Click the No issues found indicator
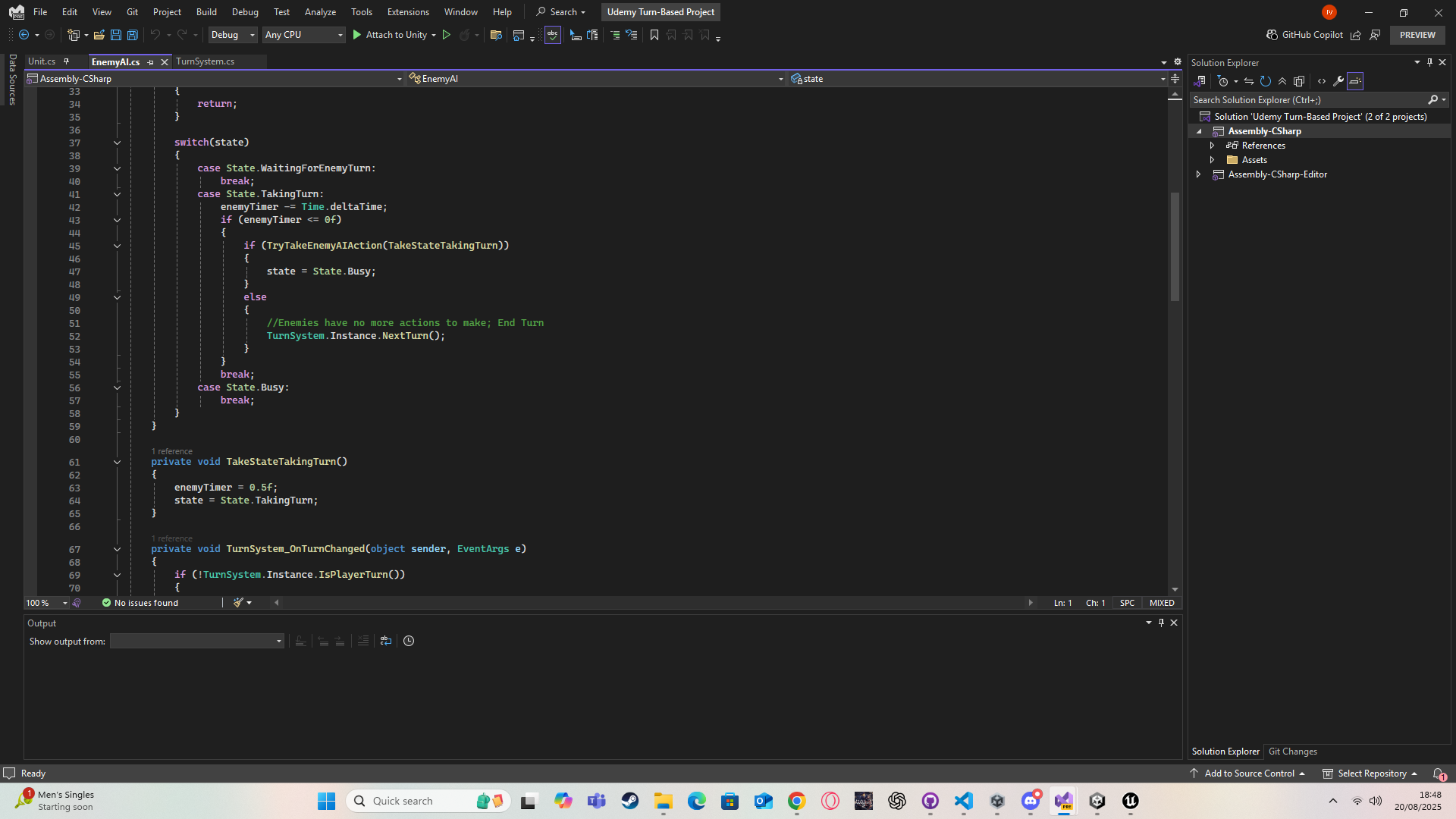1456x819 pixels. (x=140, y=603)
